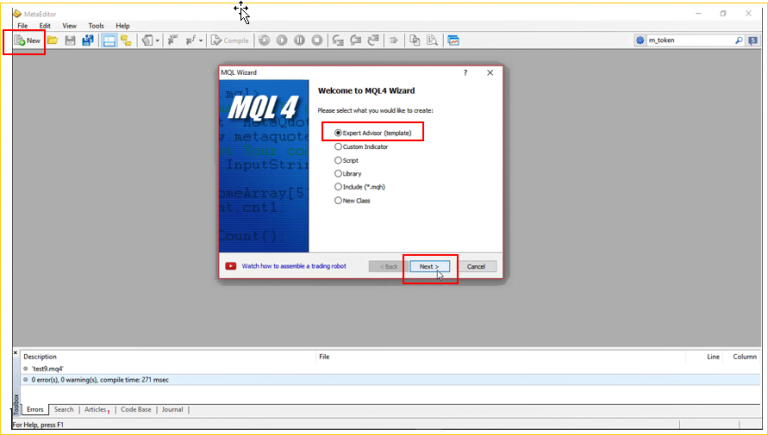The width and height of the screenshot is (768, 435).
Task: Switch to the Code Base tab
Action: (x=136, y=410)
